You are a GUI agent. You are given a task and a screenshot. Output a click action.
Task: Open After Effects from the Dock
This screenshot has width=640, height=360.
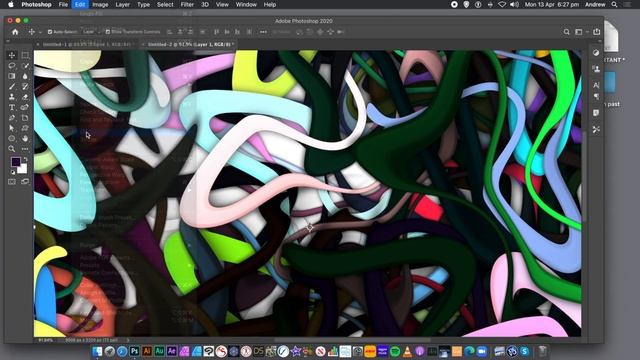(172, 351)
